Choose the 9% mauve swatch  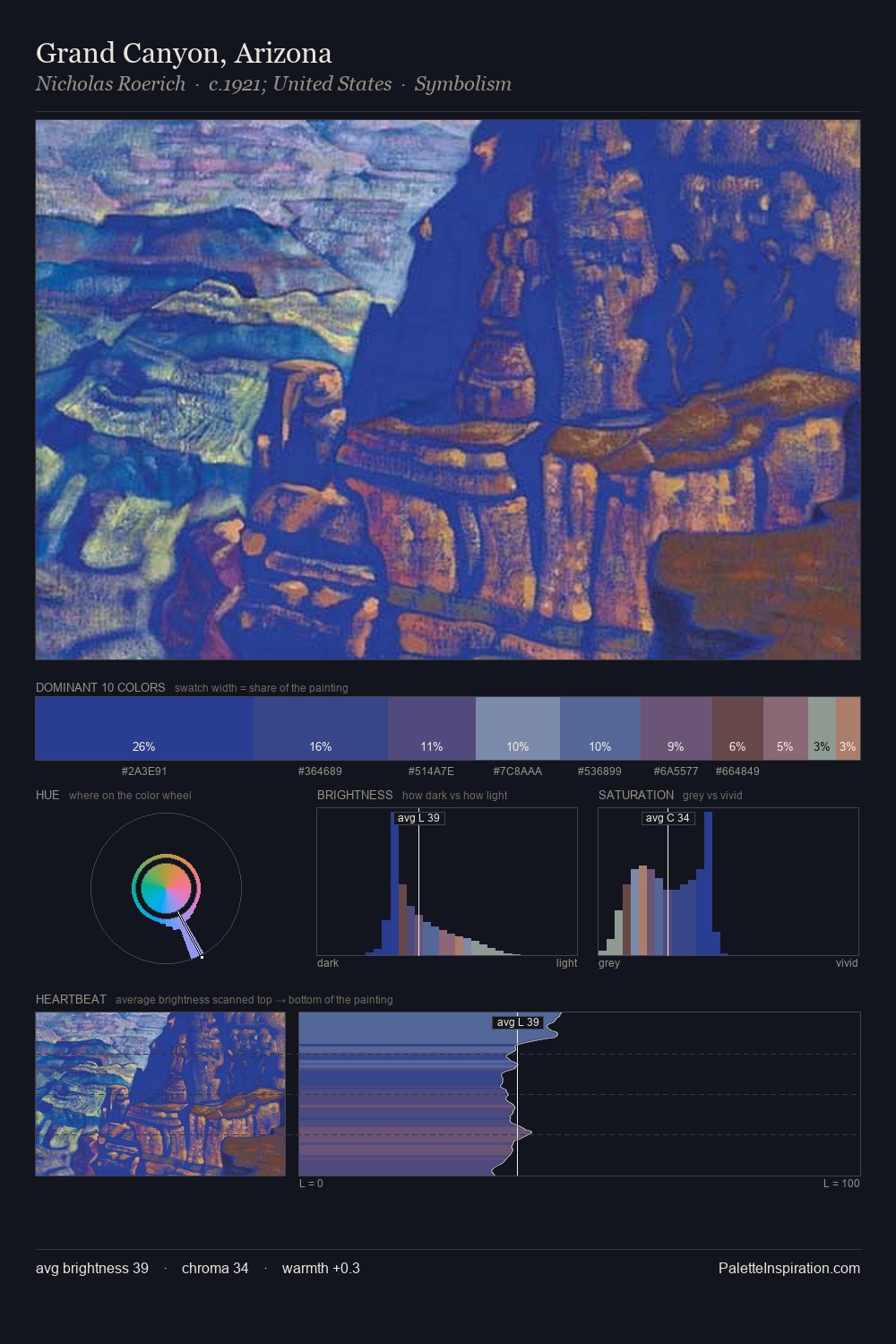676,728
